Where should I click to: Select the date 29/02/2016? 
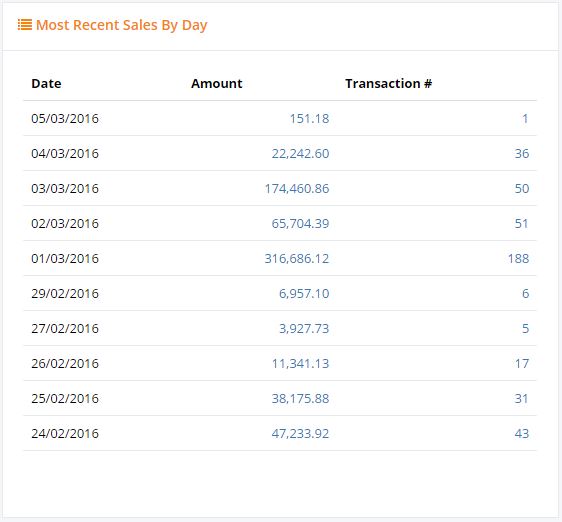[65, 294]
